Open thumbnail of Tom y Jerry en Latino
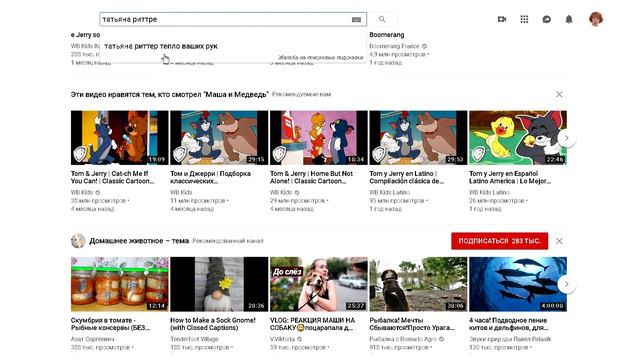640x360 pixels. [x=418, y=138]
